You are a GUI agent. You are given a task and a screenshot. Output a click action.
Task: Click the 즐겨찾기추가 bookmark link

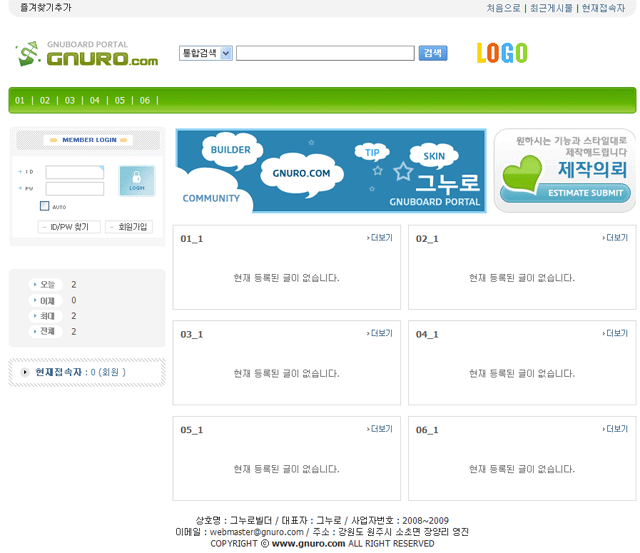pos(46,7)
